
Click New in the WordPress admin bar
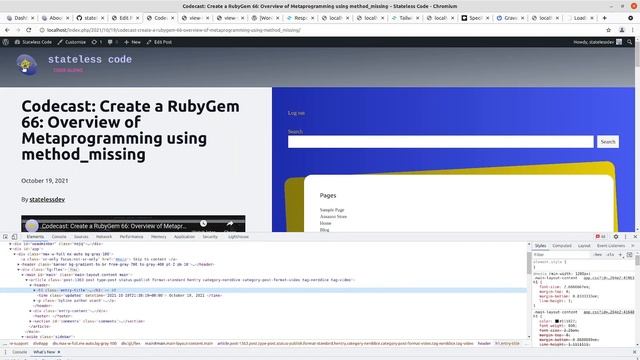132,42
